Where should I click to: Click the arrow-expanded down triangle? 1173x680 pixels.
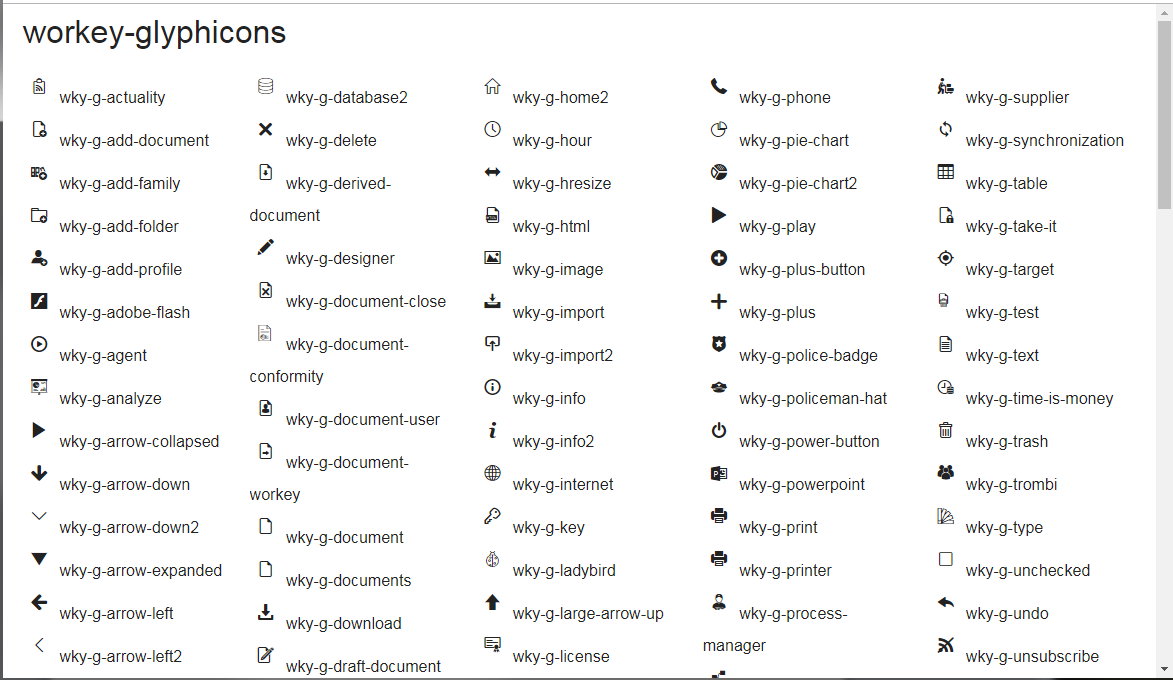pos(39,559)
